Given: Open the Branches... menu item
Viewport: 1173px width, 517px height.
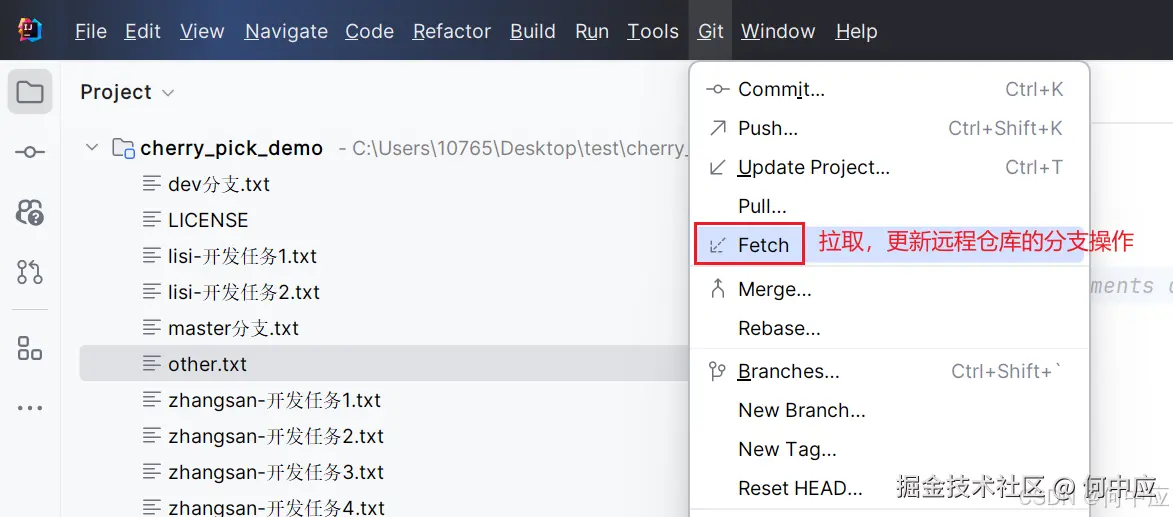Looking at the screenshot, I should pos(788,371).
